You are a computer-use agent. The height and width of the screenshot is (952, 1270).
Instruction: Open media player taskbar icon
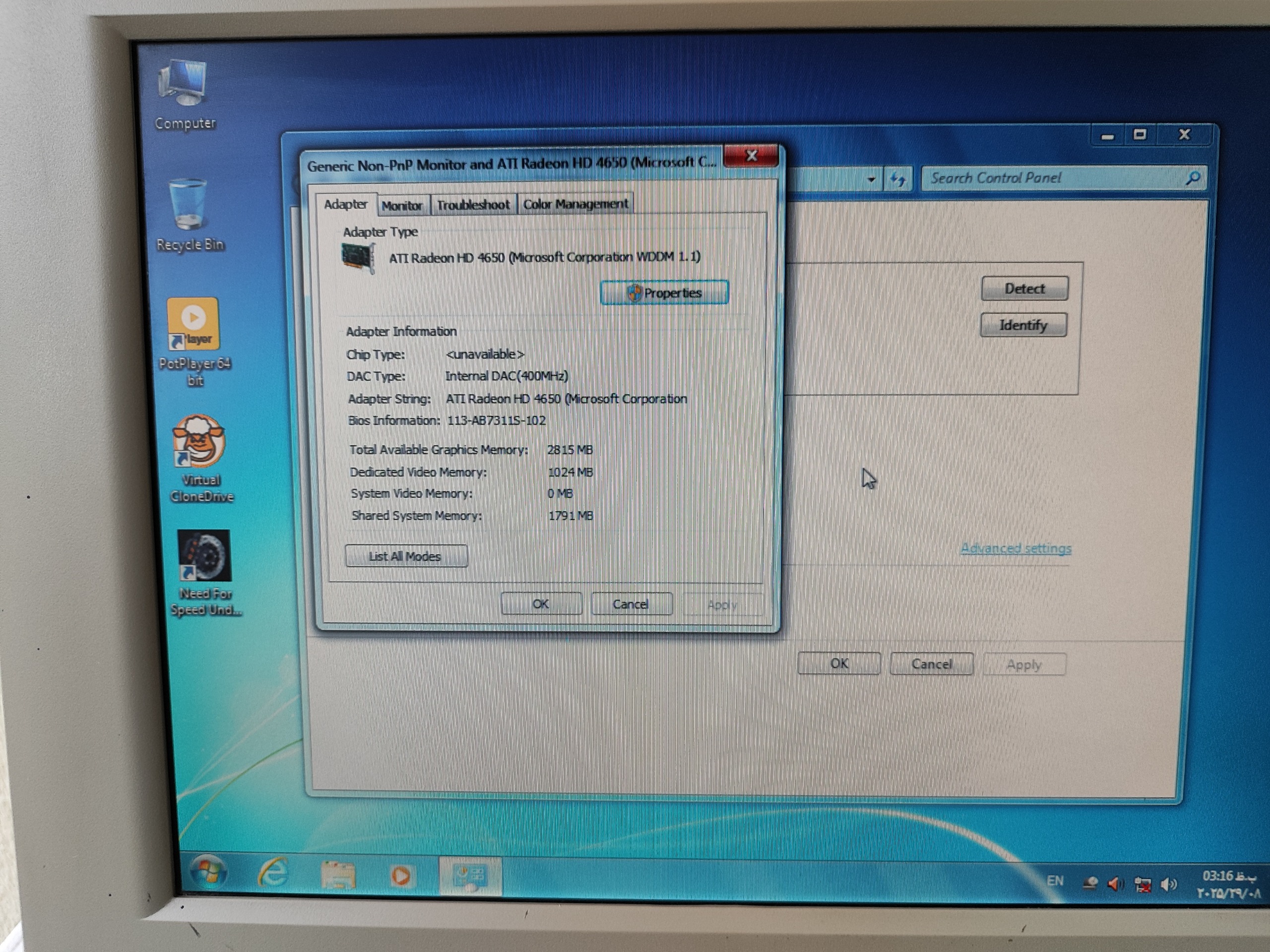[x=401, y=876]
